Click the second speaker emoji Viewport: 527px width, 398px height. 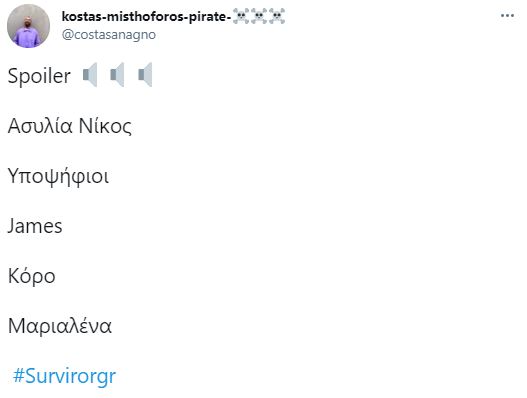coord(117,75)
